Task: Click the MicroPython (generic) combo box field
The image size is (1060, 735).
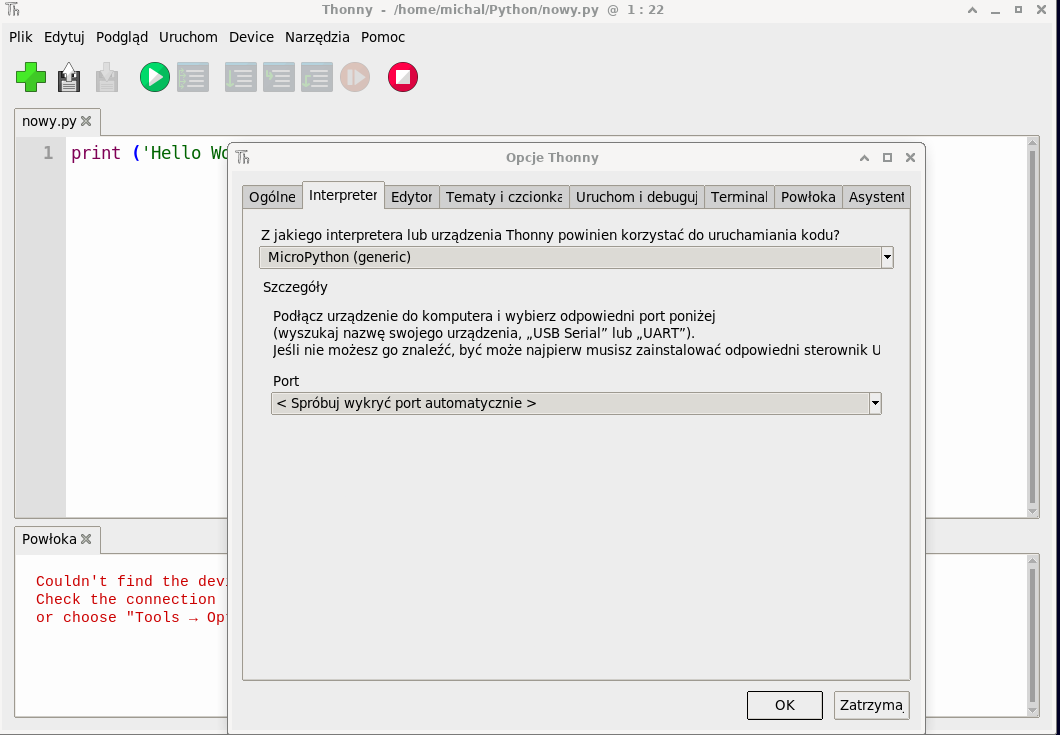Action: (x=577, y=258)
